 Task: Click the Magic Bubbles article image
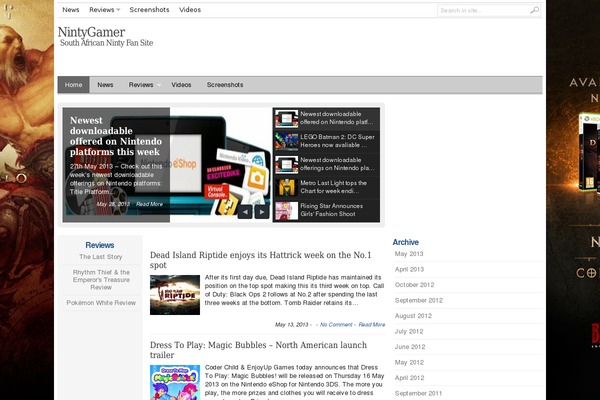point(175,382)
